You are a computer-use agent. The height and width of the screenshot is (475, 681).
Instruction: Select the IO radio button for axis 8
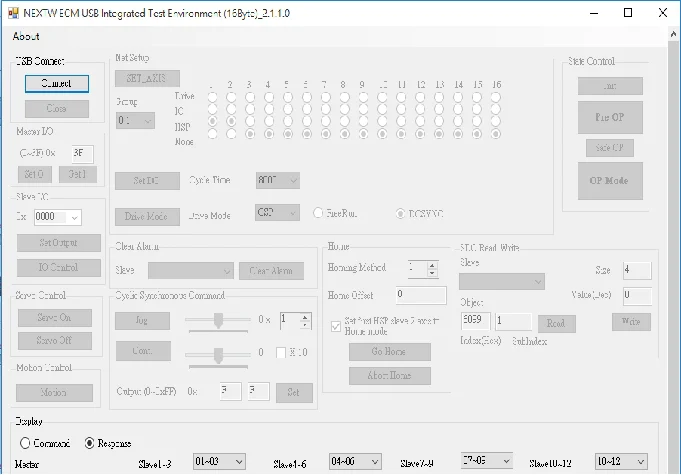point(344,109)
